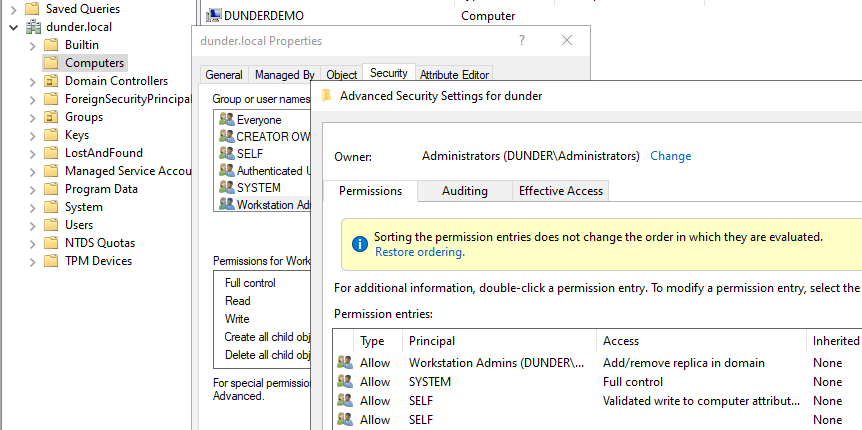Switch to the Effective Access tab
Viewport: 862px width, 430px height.
[561, 191]
